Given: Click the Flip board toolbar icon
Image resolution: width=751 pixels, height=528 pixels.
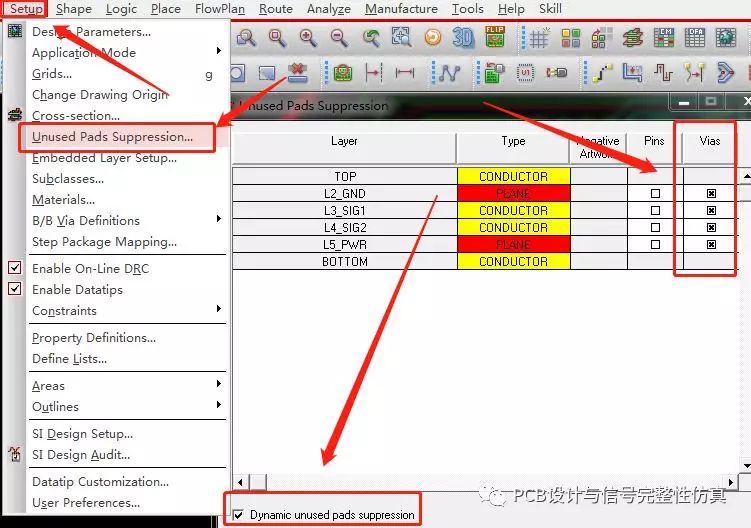Looking at the screenshot, I should (495, 37).
